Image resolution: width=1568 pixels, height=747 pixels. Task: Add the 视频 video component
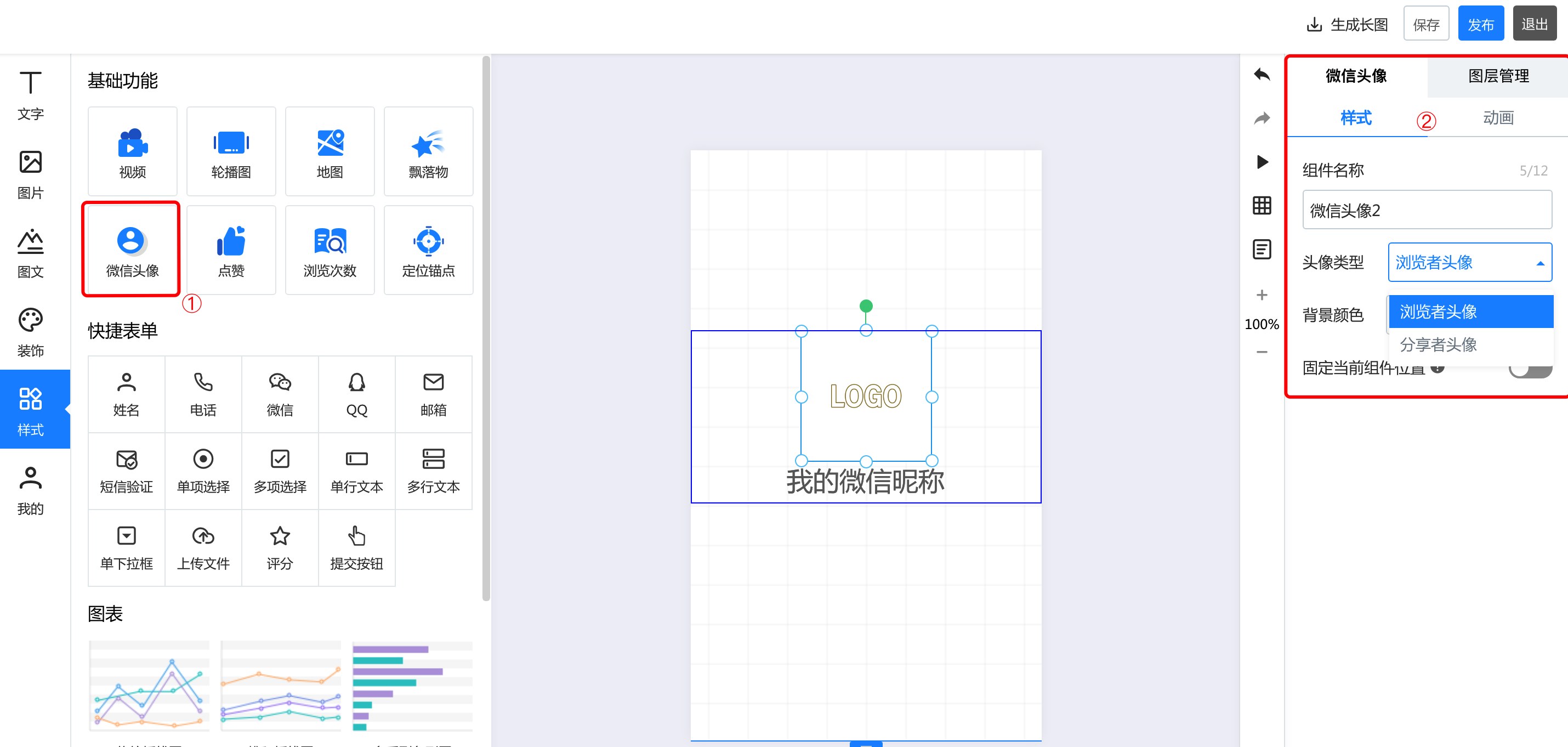(132, 151)
